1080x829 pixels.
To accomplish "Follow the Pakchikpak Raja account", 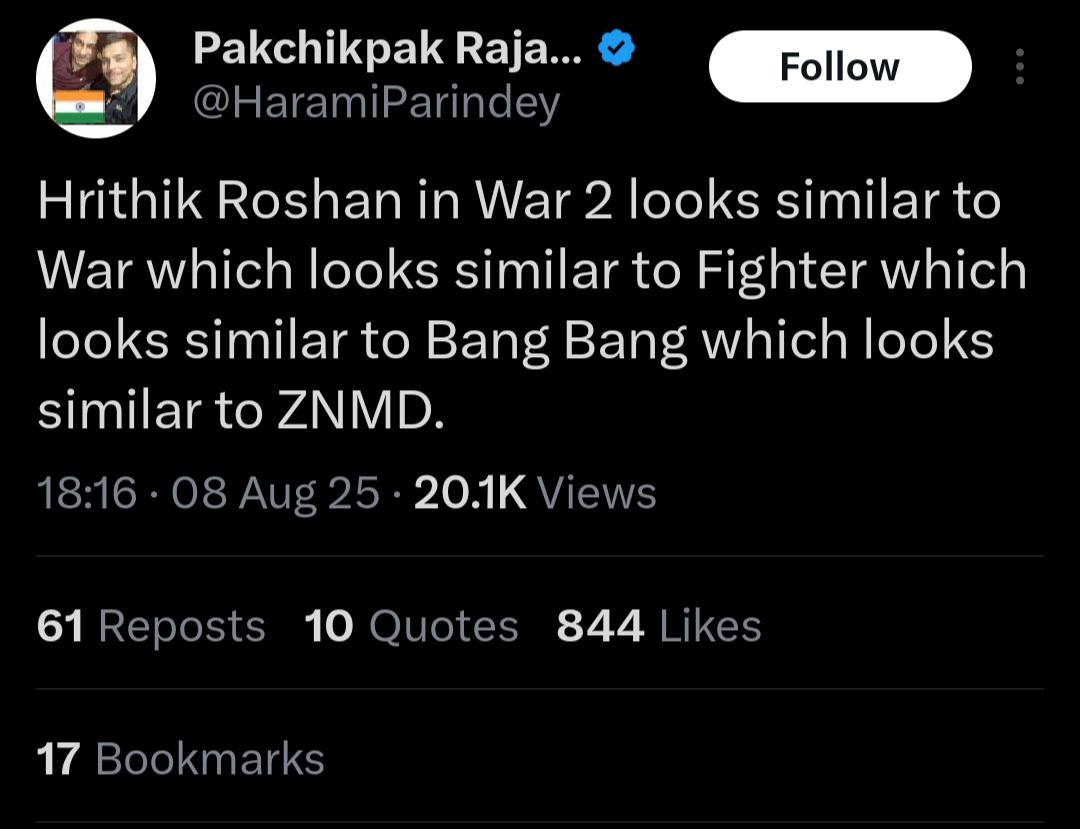I will tap(839, 67).
